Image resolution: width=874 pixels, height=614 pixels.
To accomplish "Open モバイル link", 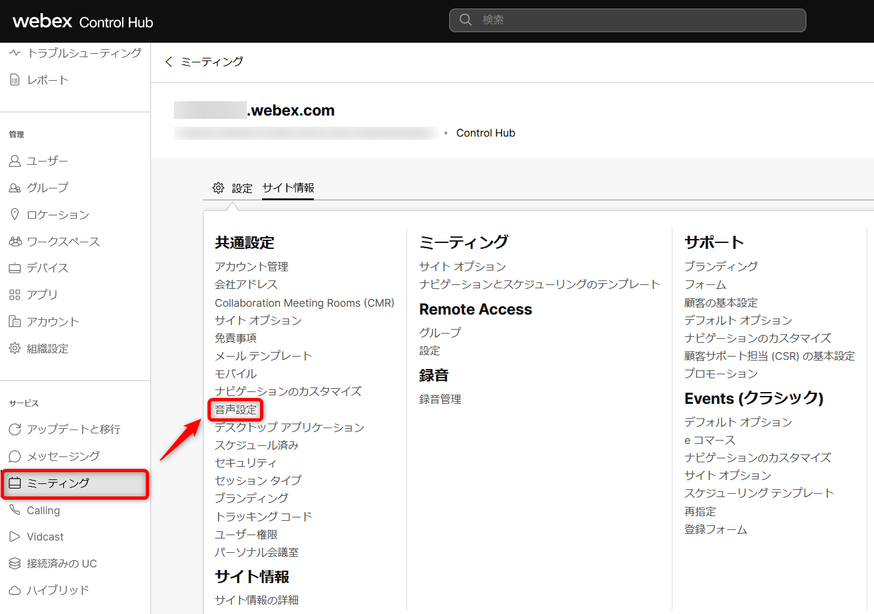I will pos(235,374).
